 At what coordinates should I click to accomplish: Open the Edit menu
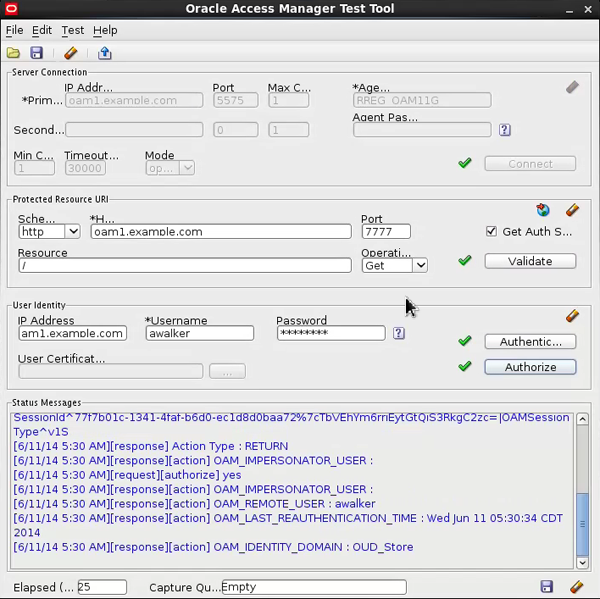[x=42, y=30]
